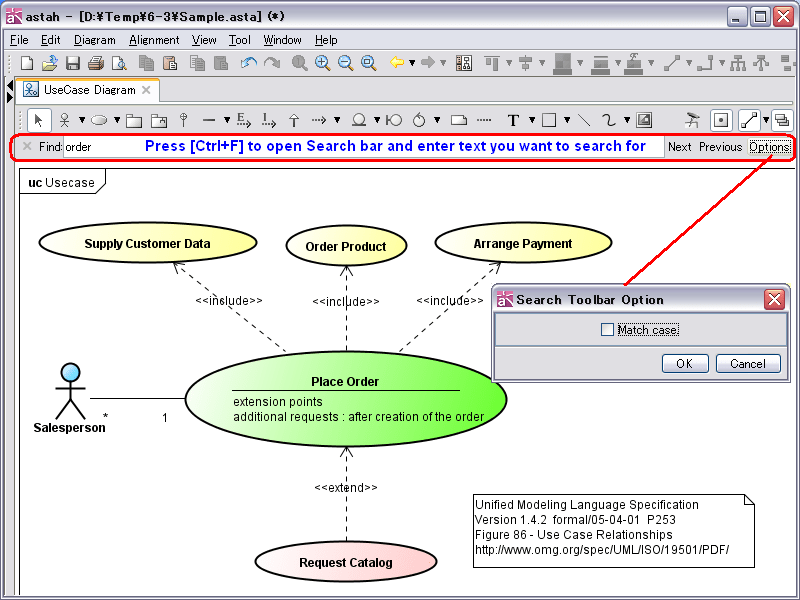Viewport: 800px width, 600px height.
Task: Click the Save file icon
Action: tap(72, 63)
